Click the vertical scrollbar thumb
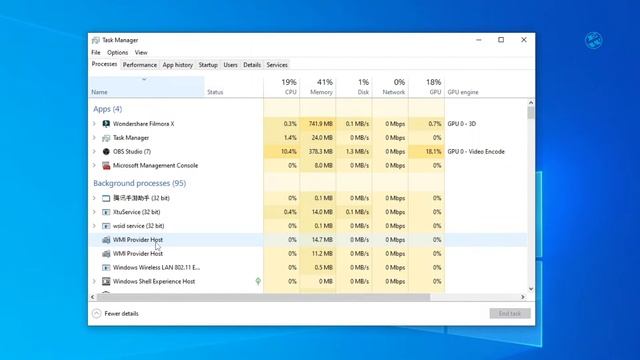640x360 pixels. click(x=531, y=113)
